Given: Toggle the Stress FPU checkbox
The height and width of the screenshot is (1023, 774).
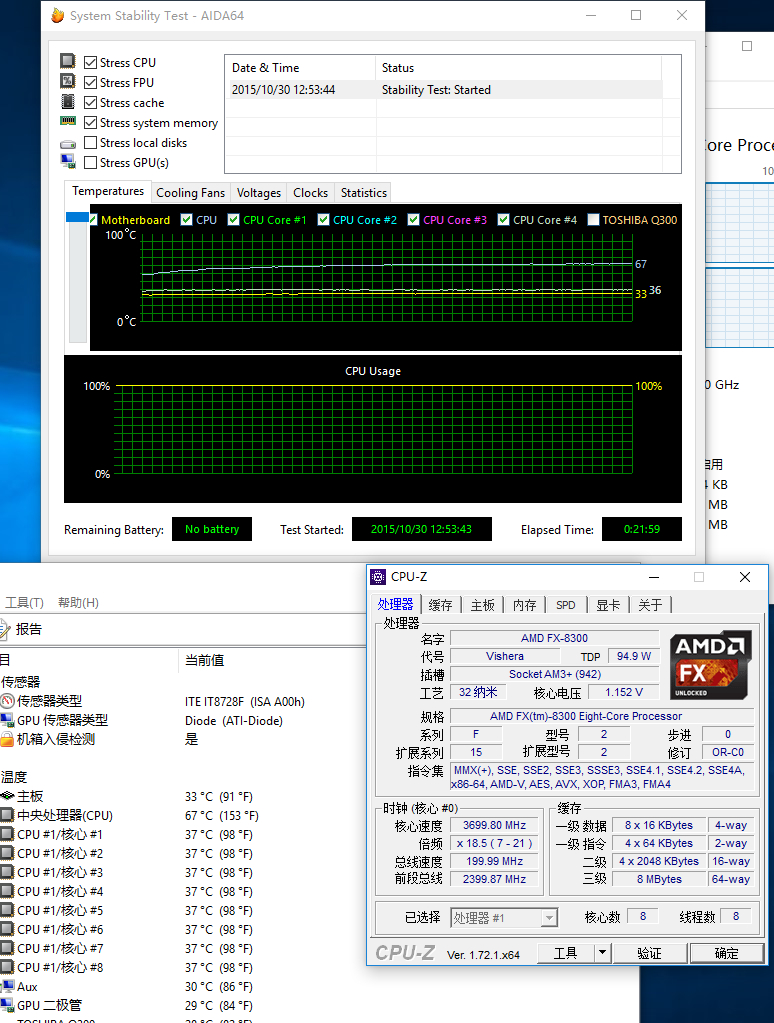Looking at the screenshot, I should click(91, 83).
